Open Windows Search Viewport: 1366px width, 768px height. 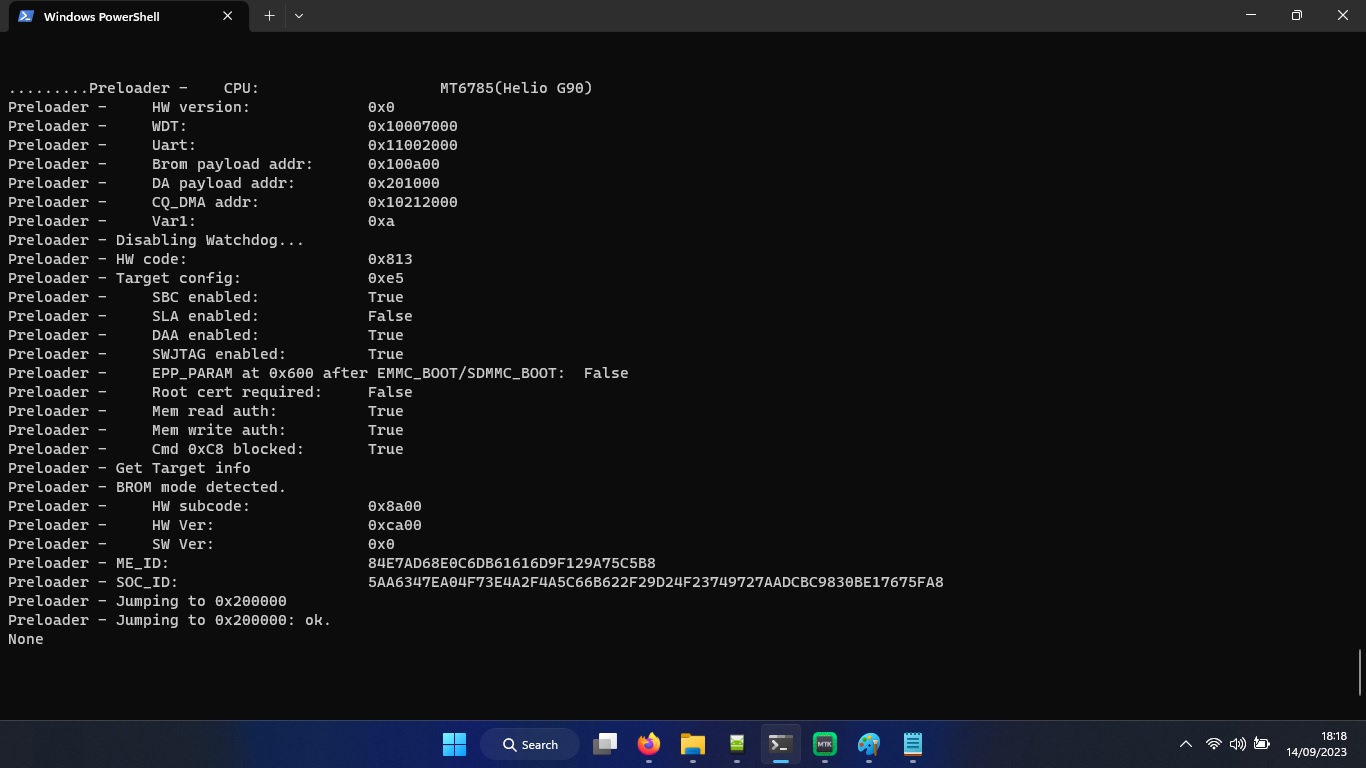[x=529, y=744]
